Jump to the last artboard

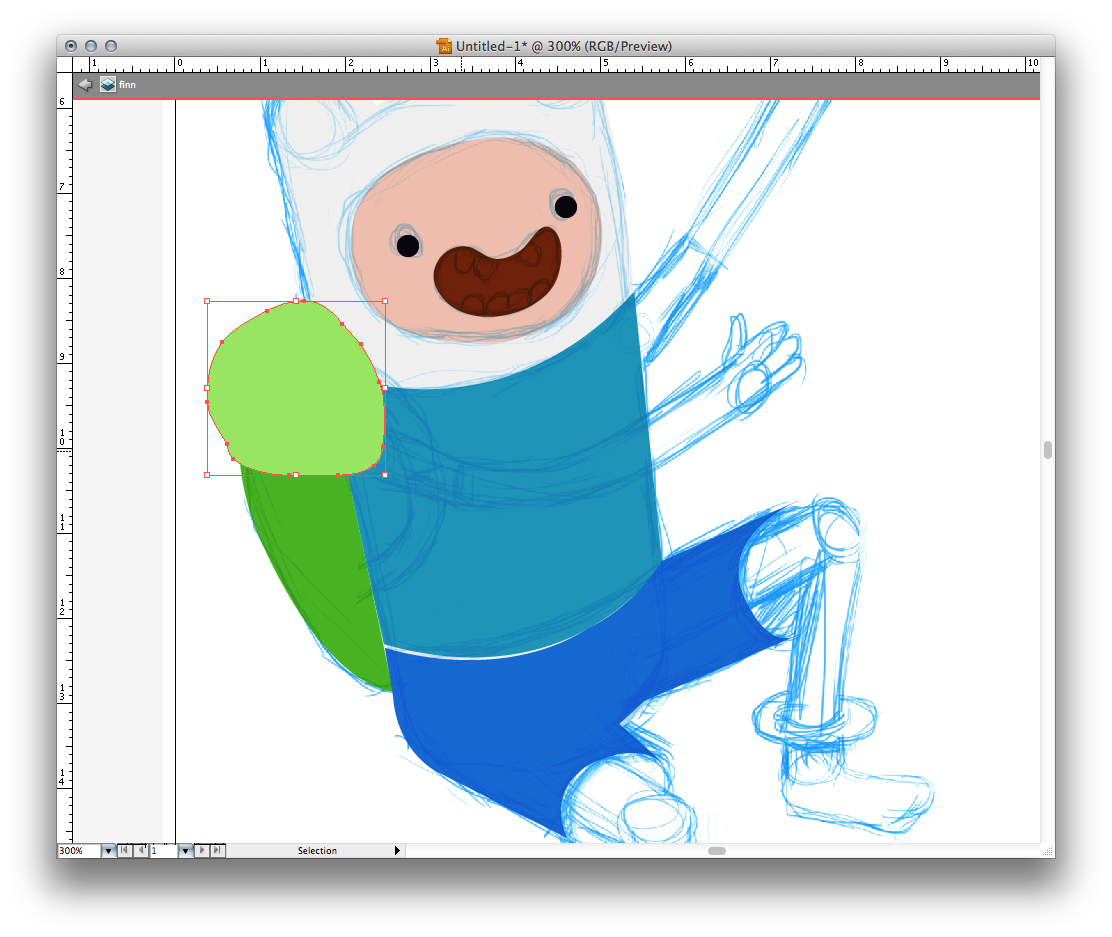tap(218, 851)
